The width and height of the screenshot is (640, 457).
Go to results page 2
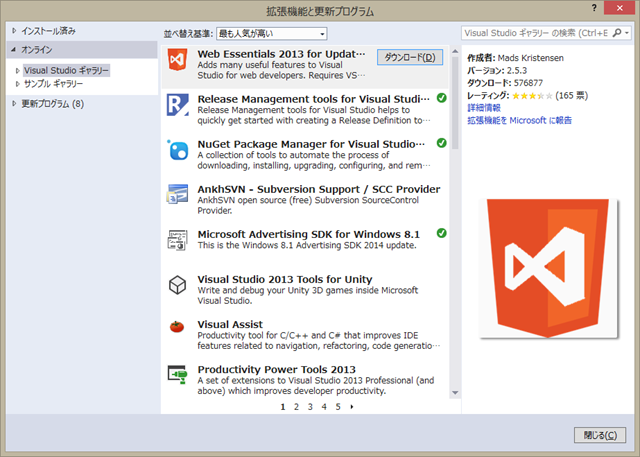[296, 407]
